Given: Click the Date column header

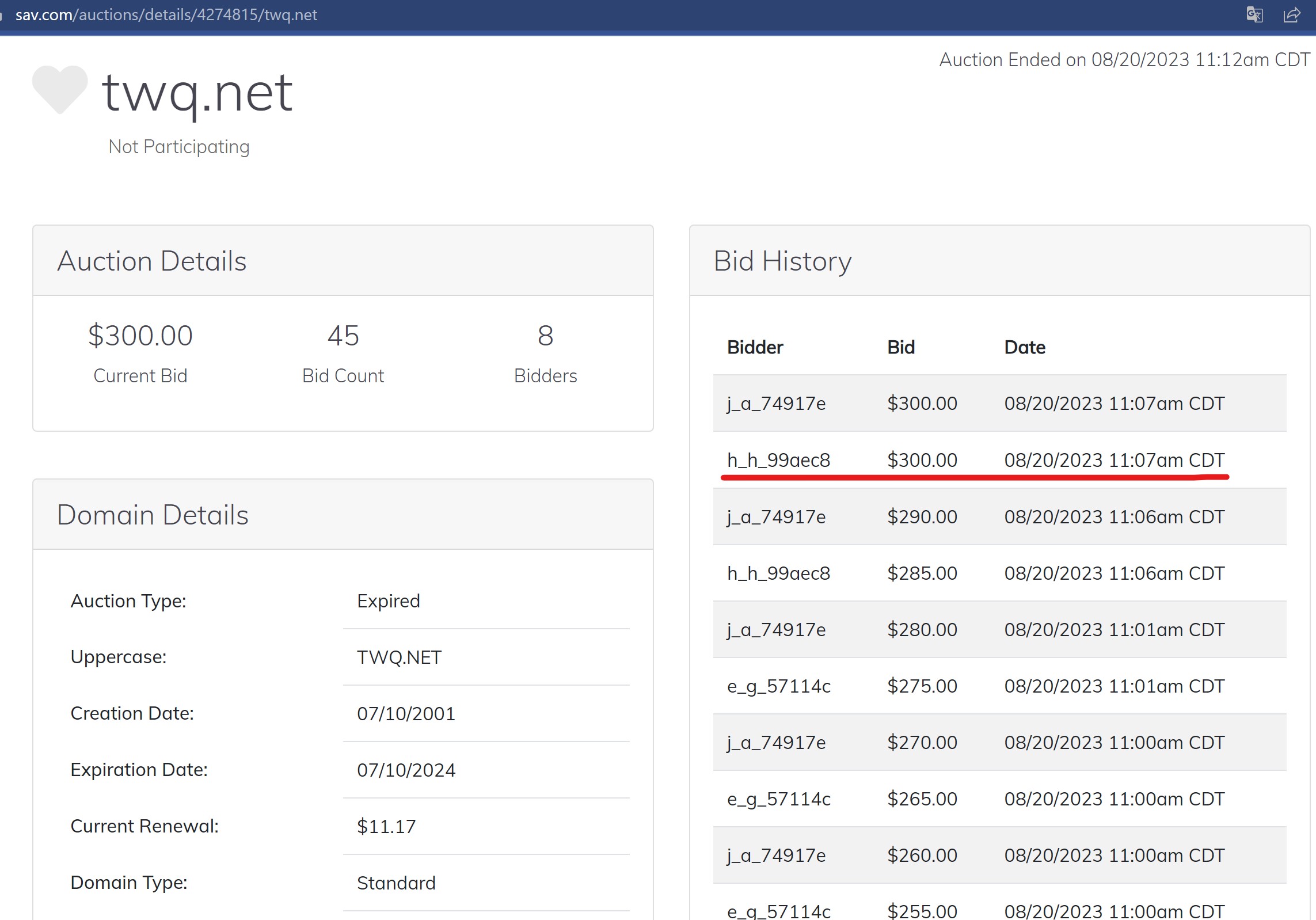Looking at the screenshot, I should coord(1024,347).
